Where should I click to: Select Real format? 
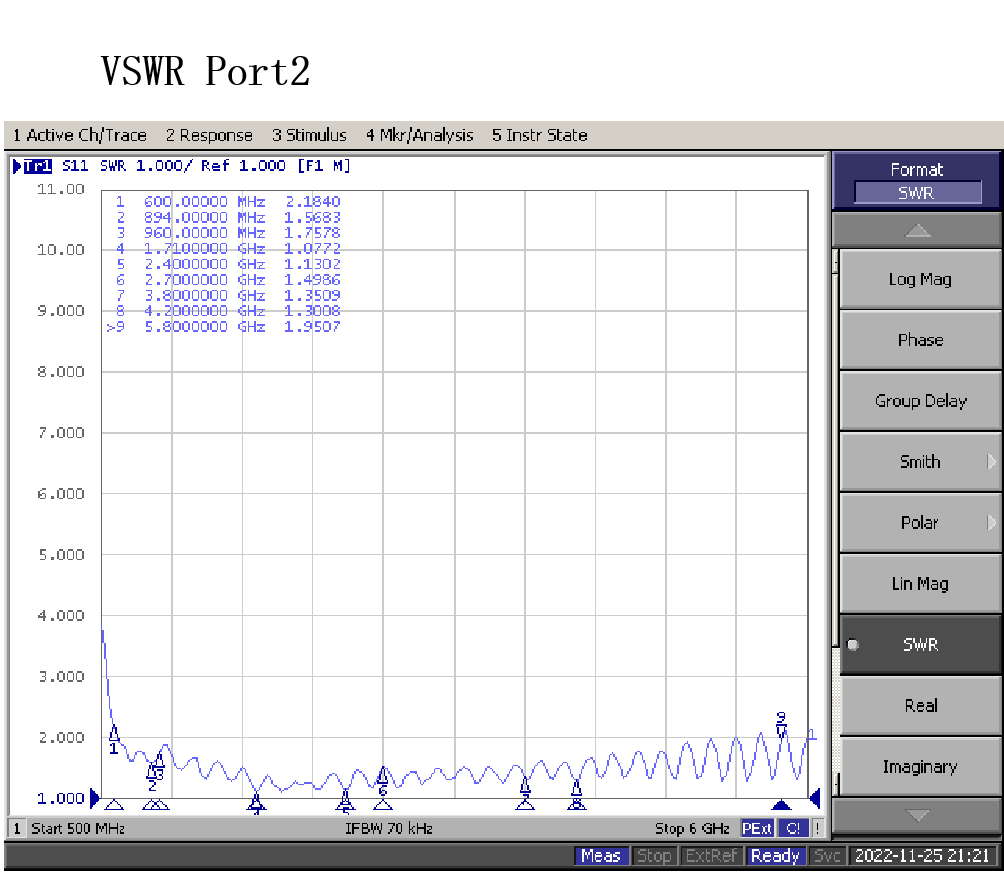(x=919, y=706)
